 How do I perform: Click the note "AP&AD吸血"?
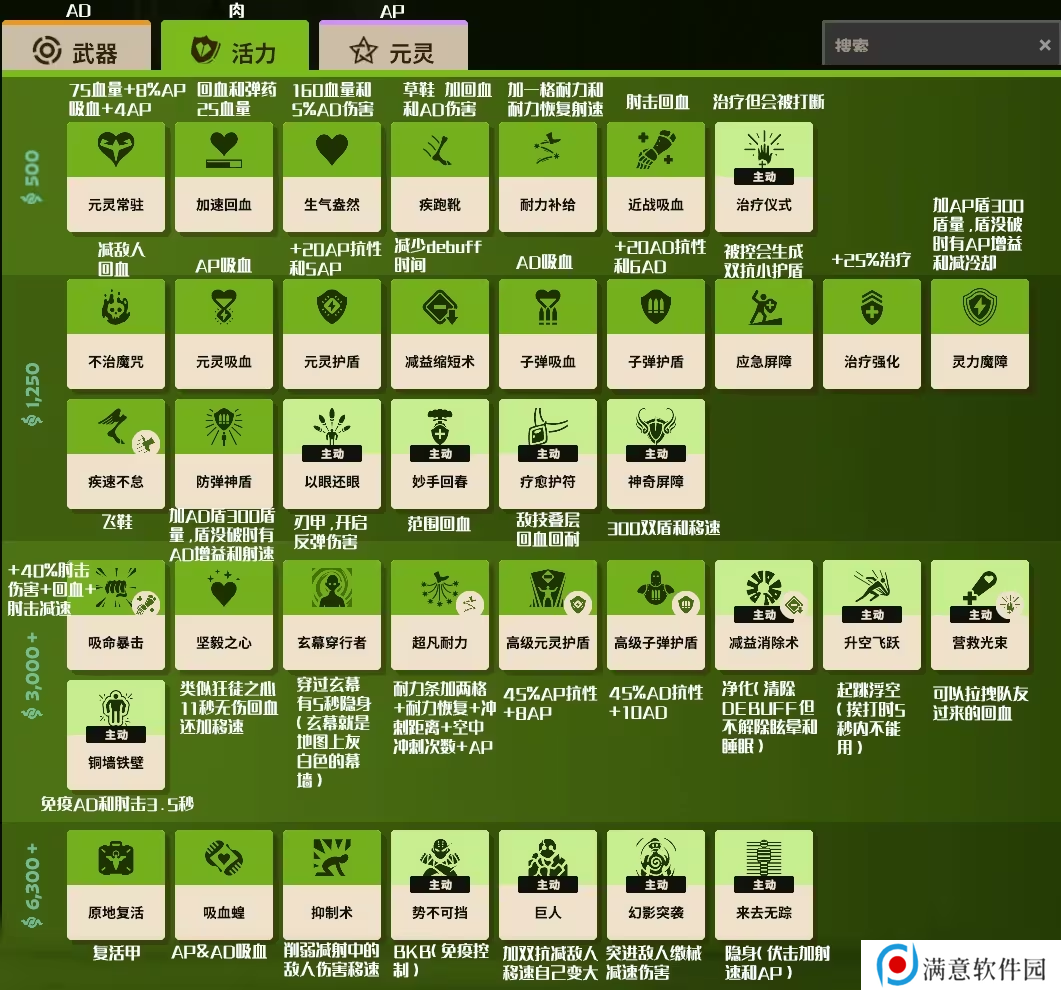pos(219,952)
